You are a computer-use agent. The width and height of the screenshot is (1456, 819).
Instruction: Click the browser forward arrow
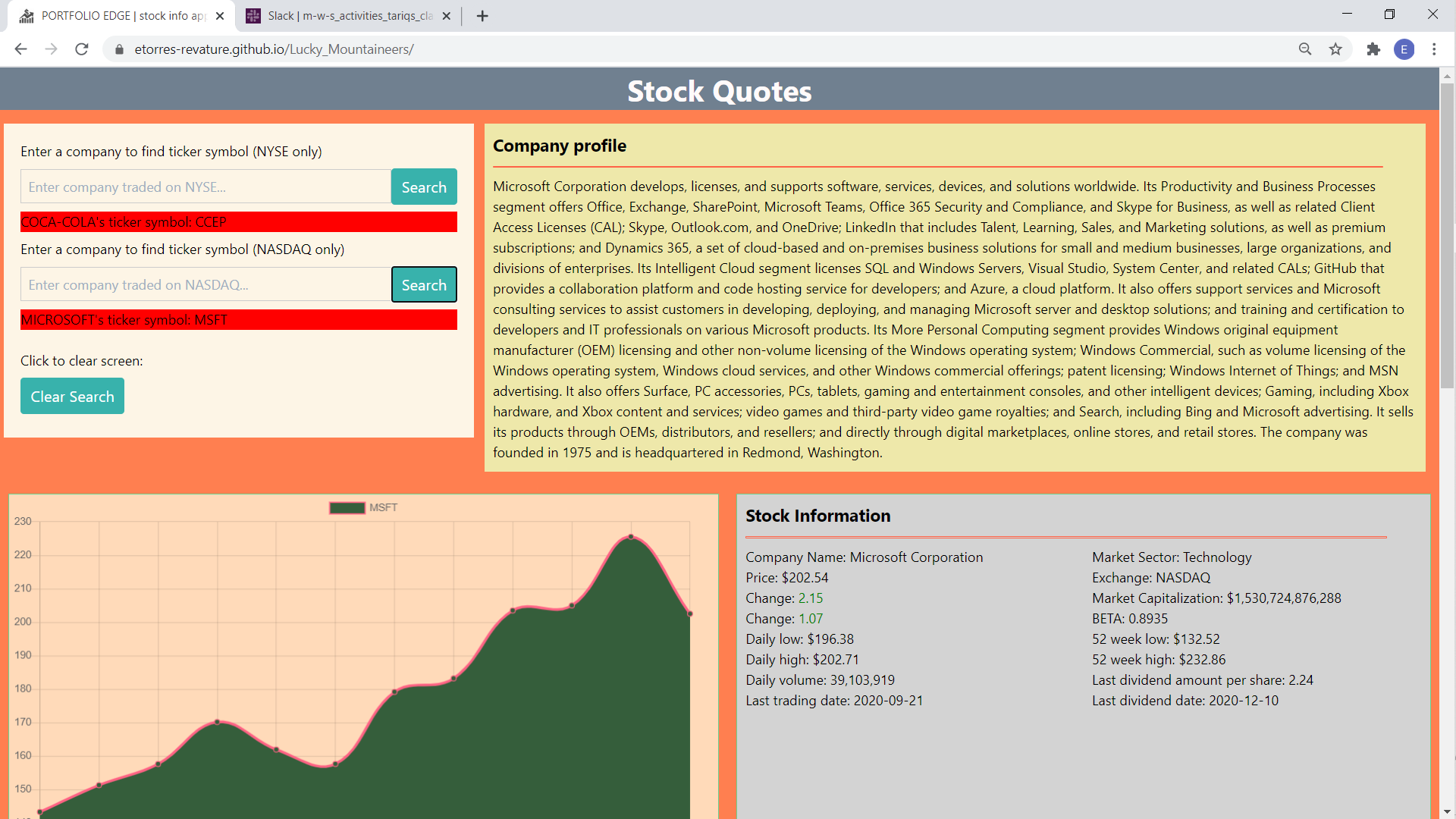[x=51, y=49]
